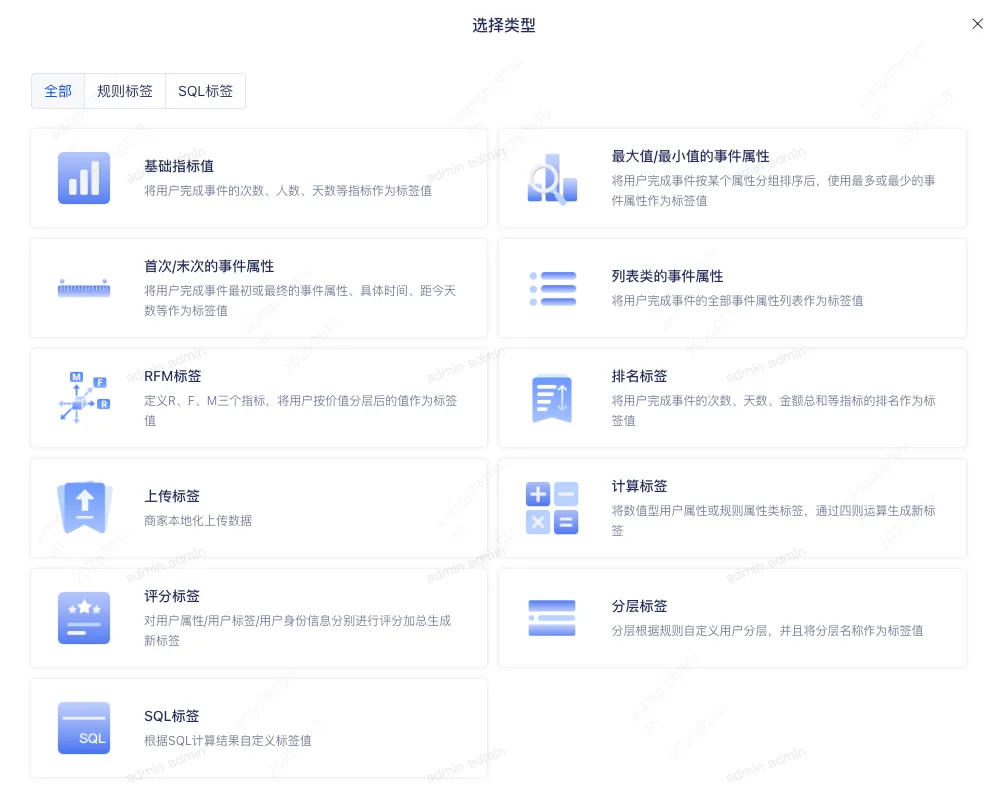Close the 选择类型 dialog

pyautogui.click(x=977, y=24)
